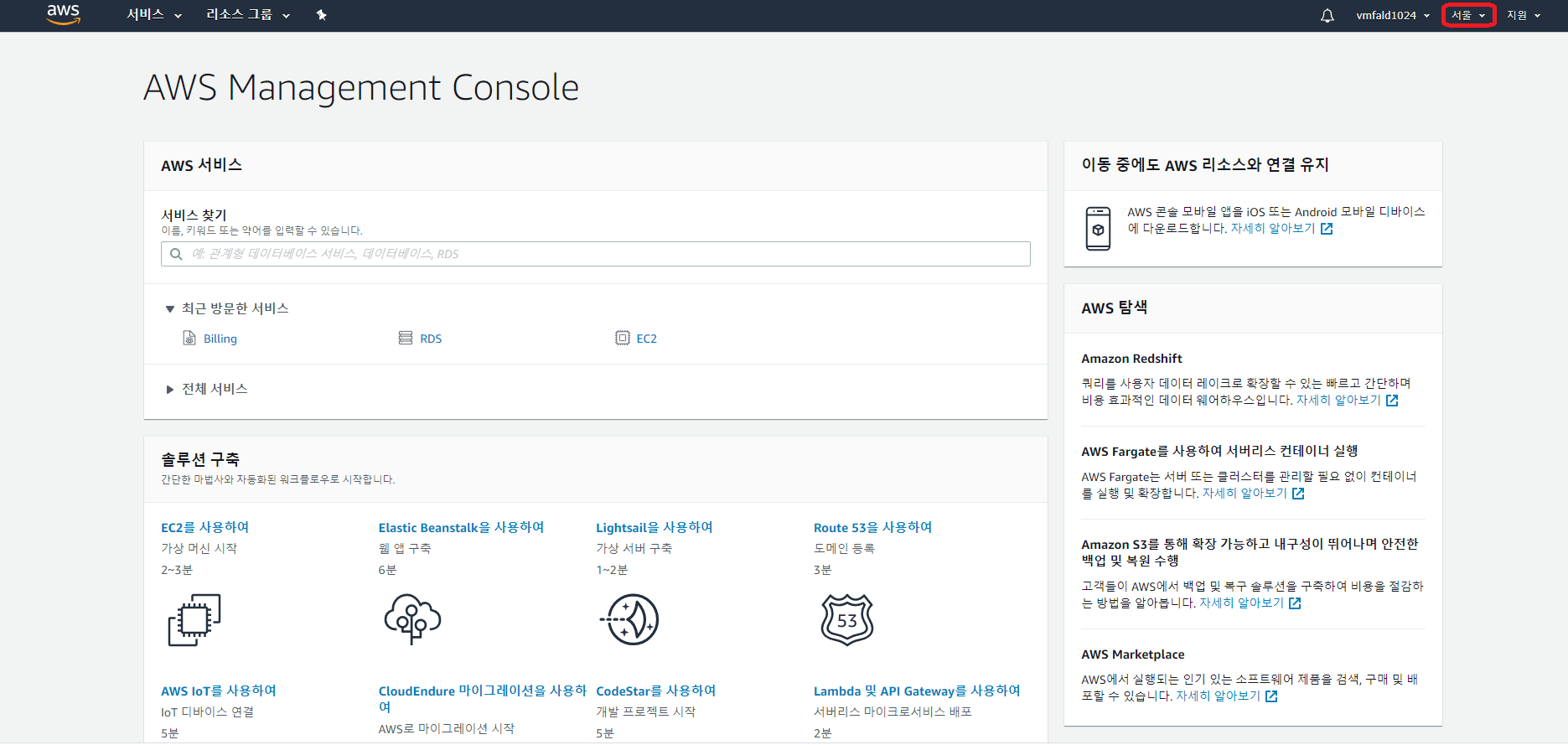Image resolution: width=1568 pixels, height=745 pixels.
Task: Click external link icon for S3 backup
Action: 1295,603
